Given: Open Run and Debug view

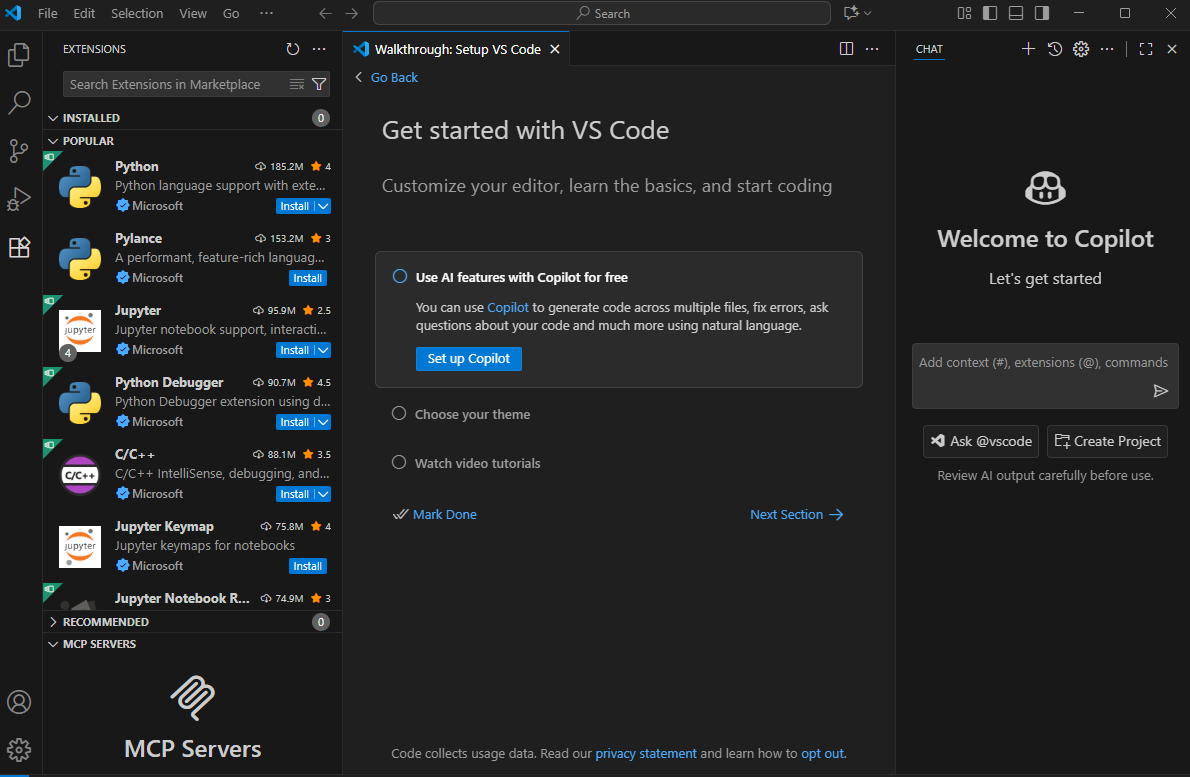Looking at the screenshot, I should click(19, 199).
